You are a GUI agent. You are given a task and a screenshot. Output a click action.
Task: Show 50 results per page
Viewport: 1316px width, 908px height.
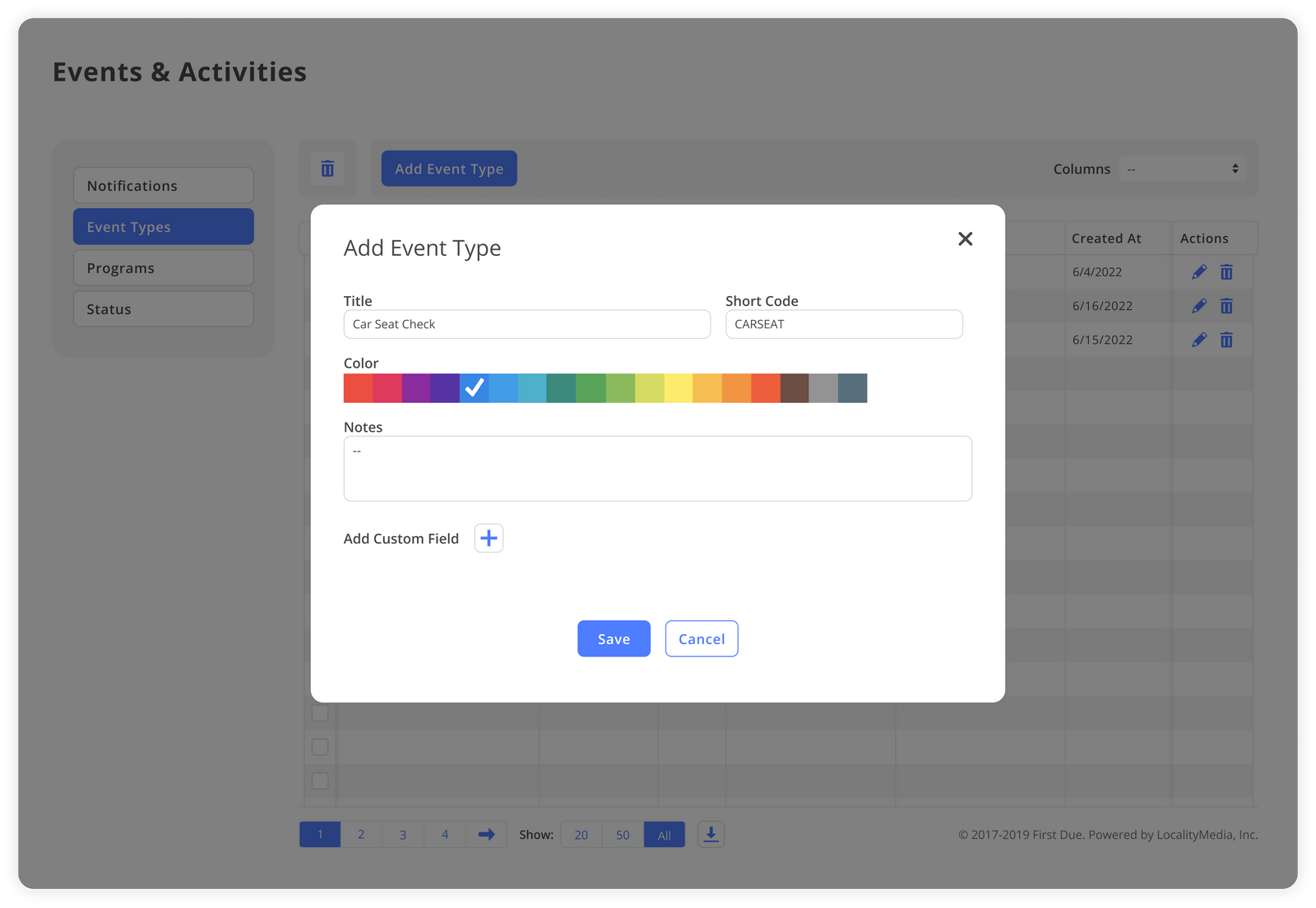click(623, 834)
